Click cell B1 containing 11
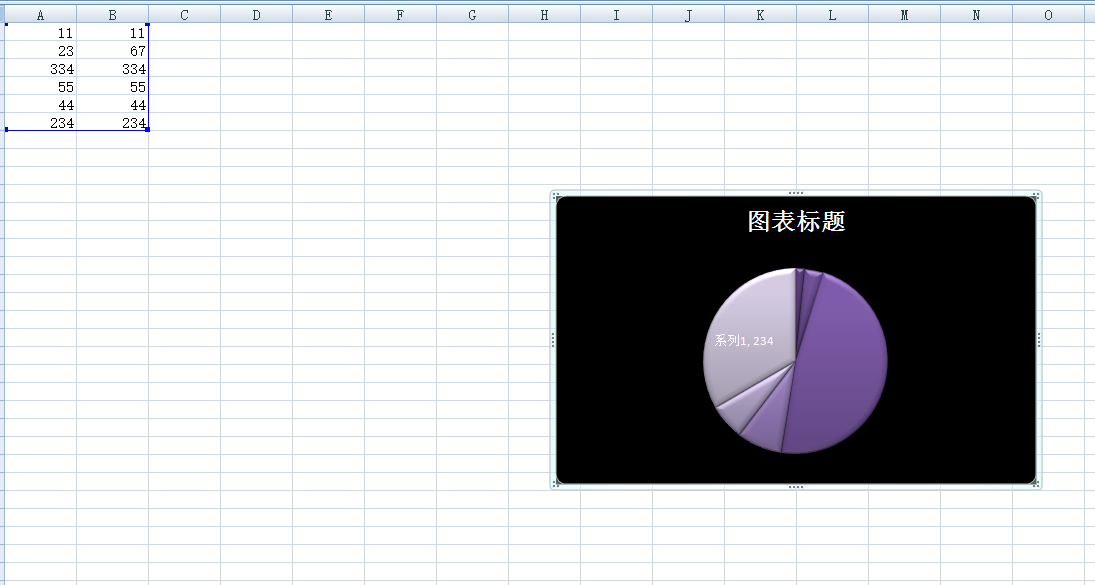 tap(112, 32)
